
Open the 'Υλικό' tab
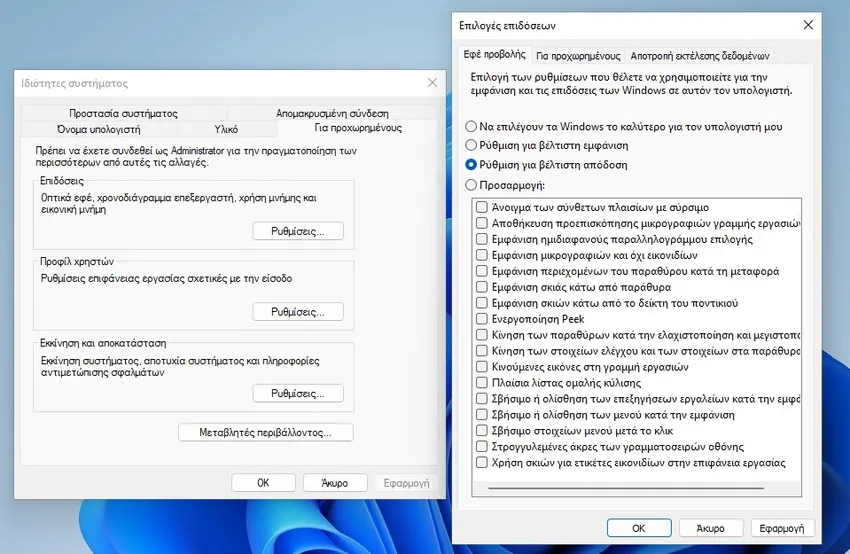226,129
